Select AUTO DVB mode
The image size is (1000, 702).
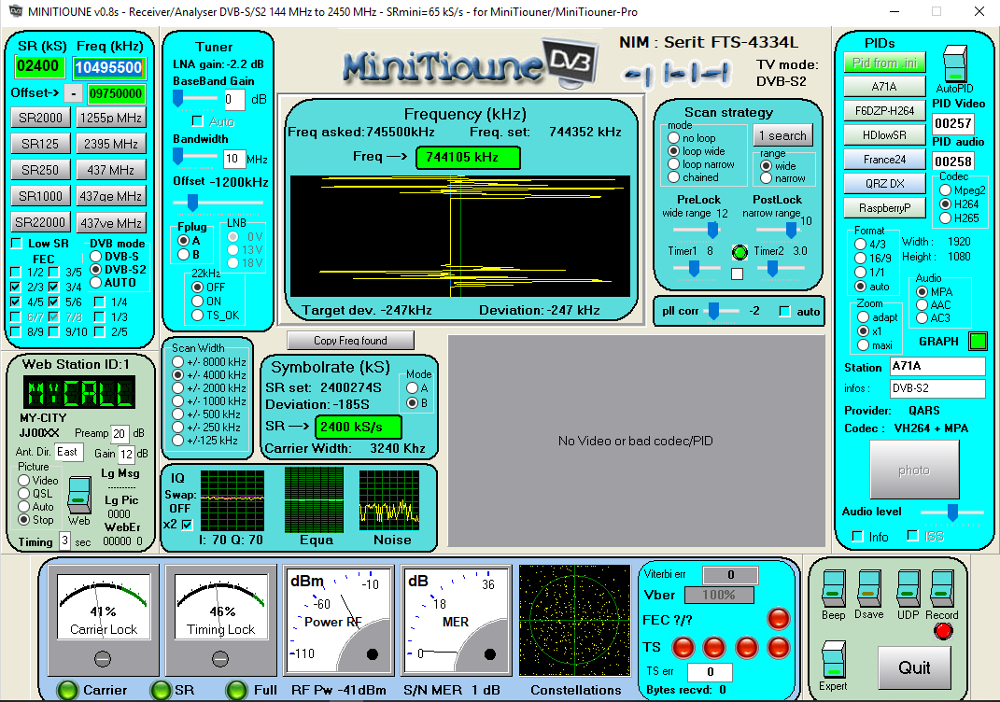[96, 282]
